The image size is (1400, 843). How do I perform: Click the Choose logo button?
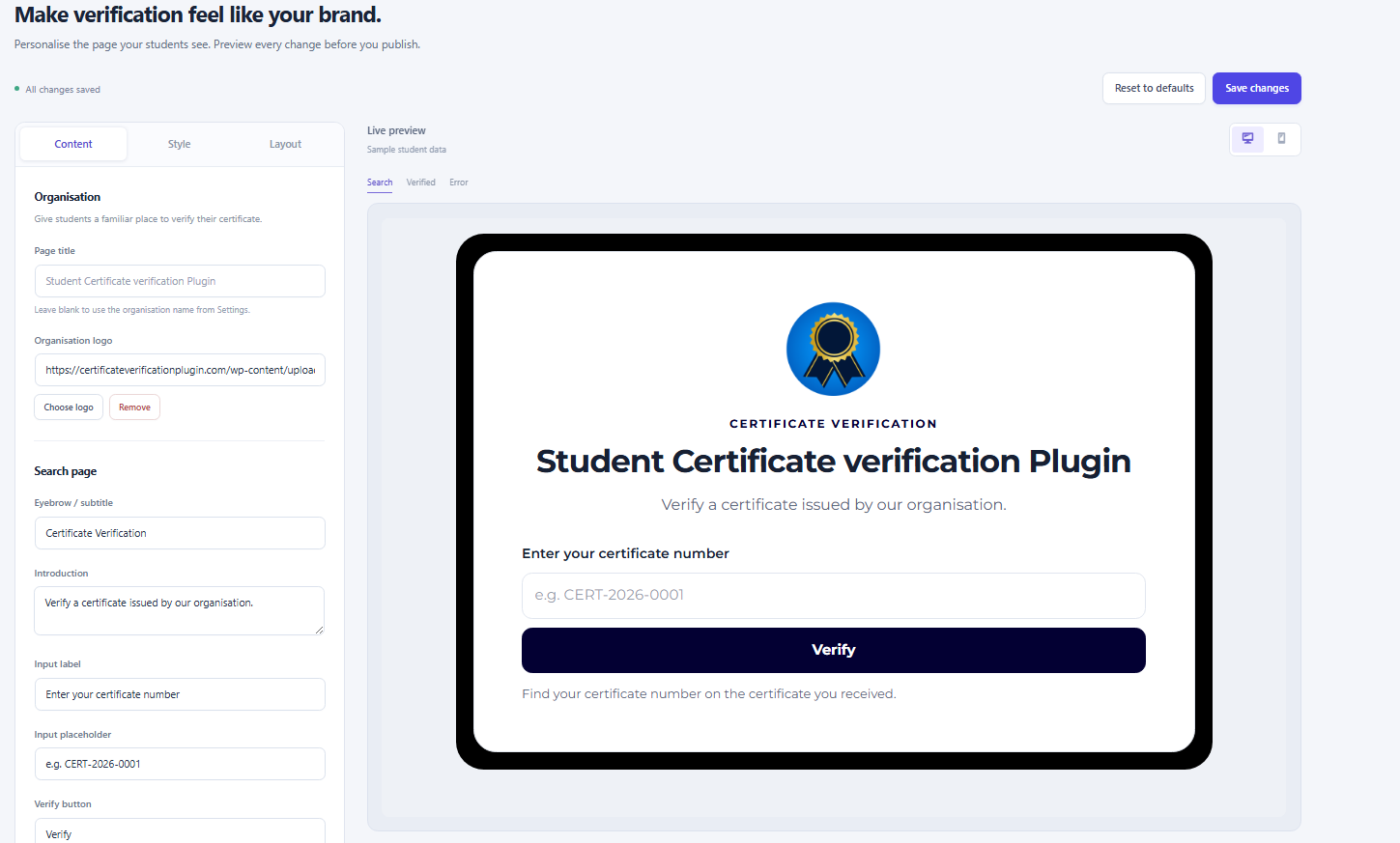point(69,407)
